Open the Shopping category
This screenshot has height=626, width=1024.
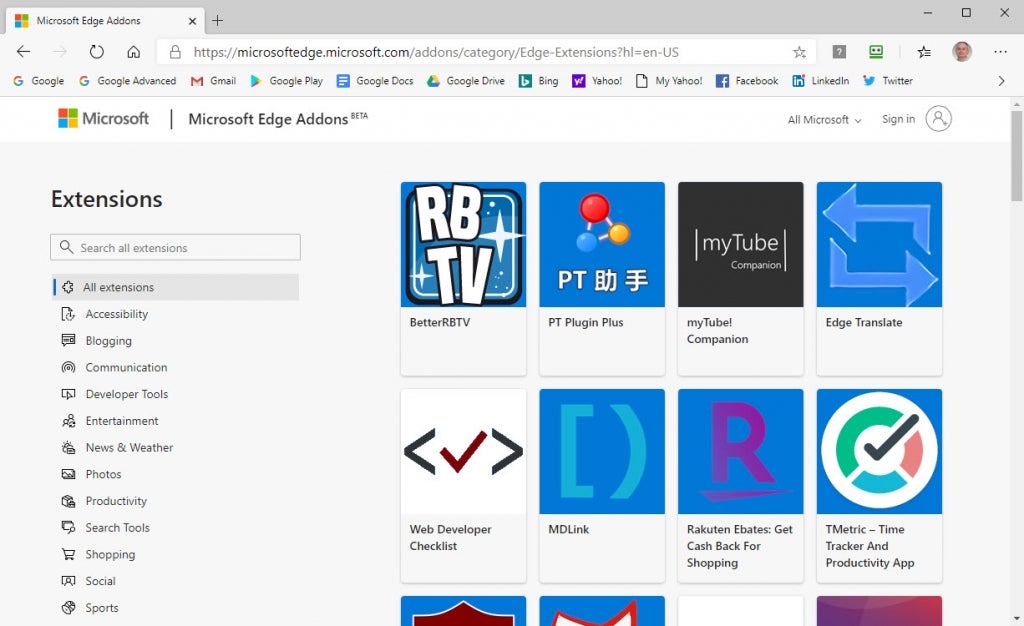click(x=110, y=554)
